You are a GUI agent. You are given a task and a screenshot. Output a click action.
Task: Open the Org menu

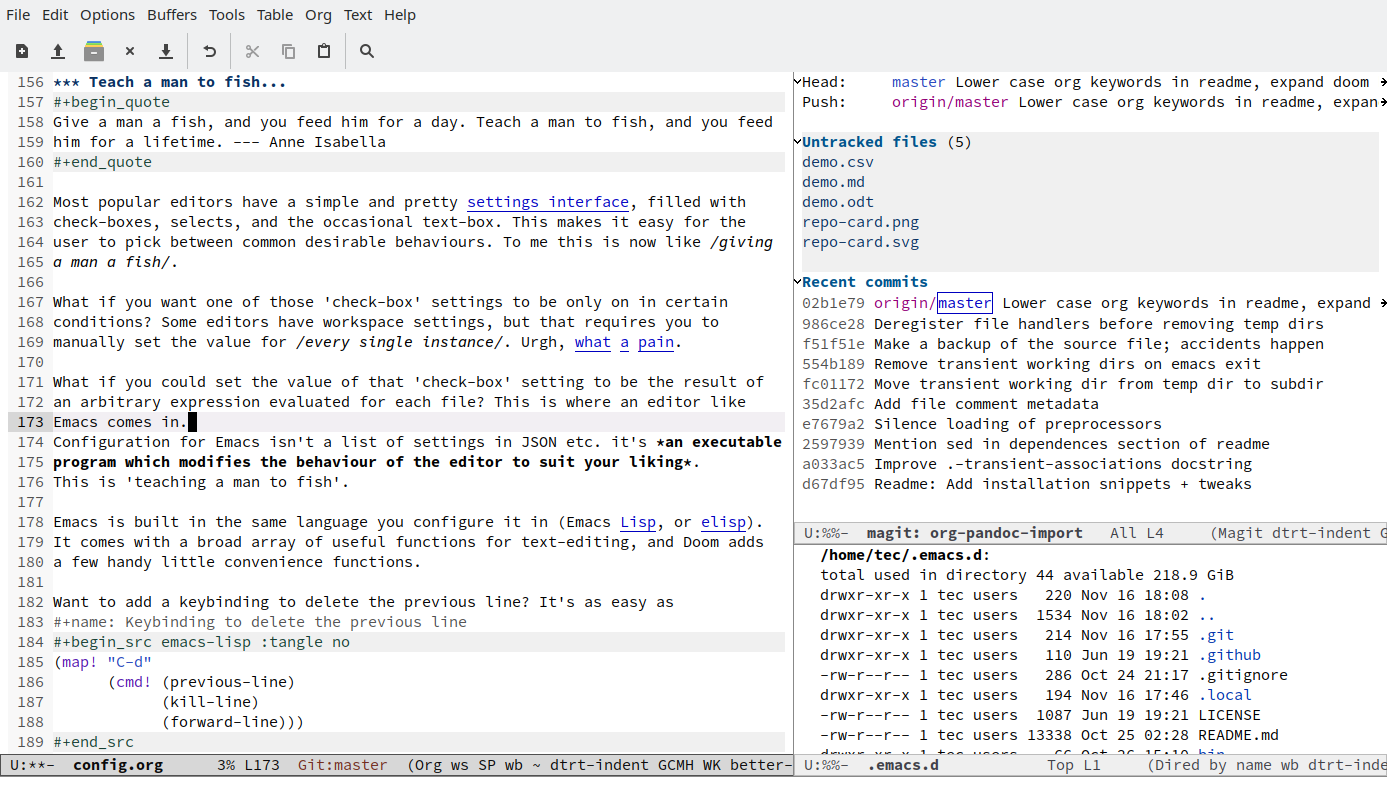[318, 14]
